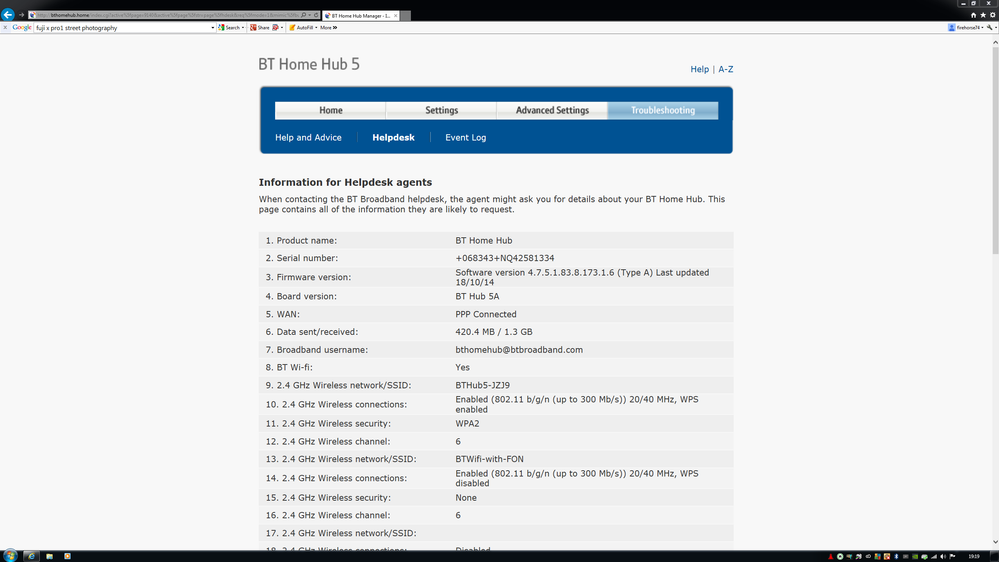Open the Event Log submenu
The image size is (999, 562).
coord(466,138)
